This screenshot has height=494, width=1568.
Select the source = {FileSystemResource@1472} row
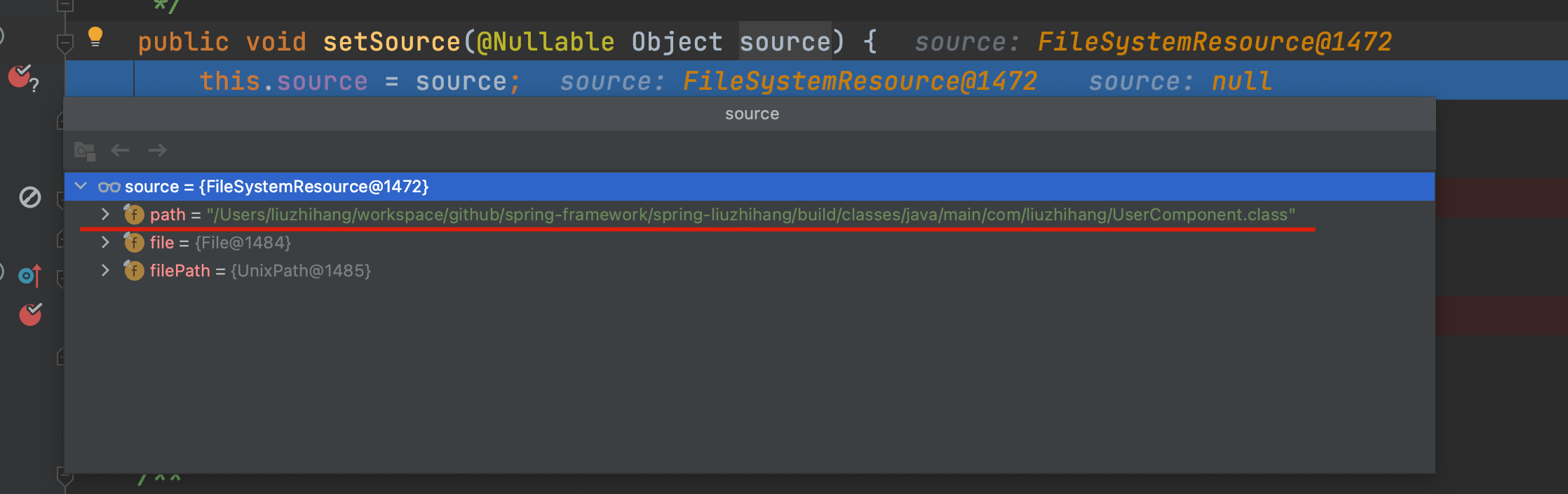point(750,187)
